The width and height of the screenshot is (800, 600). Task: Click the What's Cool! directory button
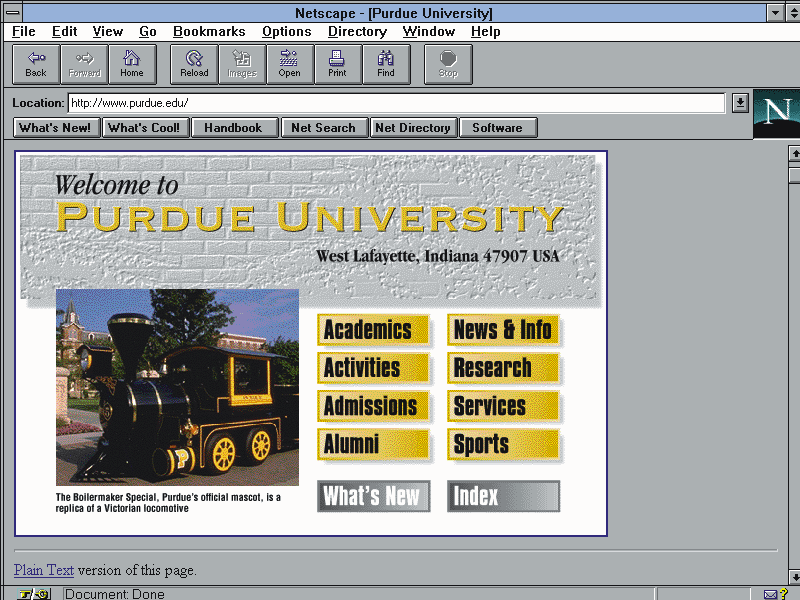click(x=145, y=128)
